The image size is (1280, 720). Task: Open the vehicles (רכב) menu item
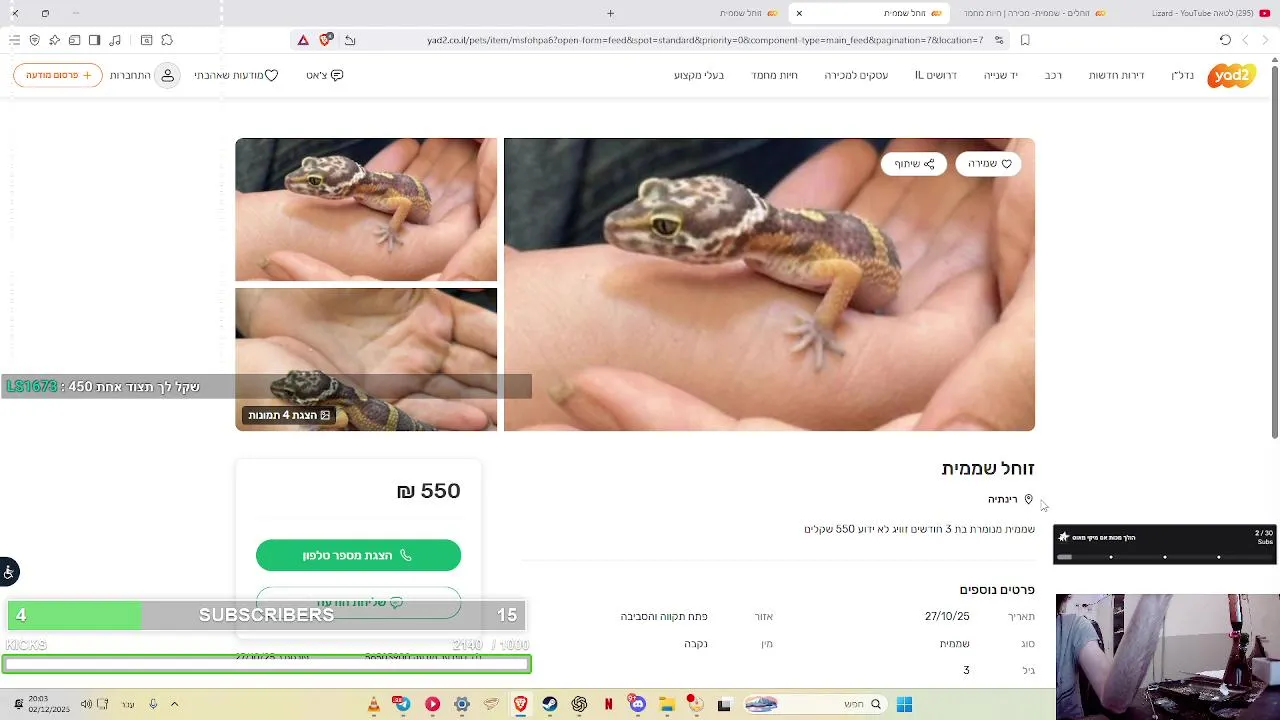[x=1053, y=75]
